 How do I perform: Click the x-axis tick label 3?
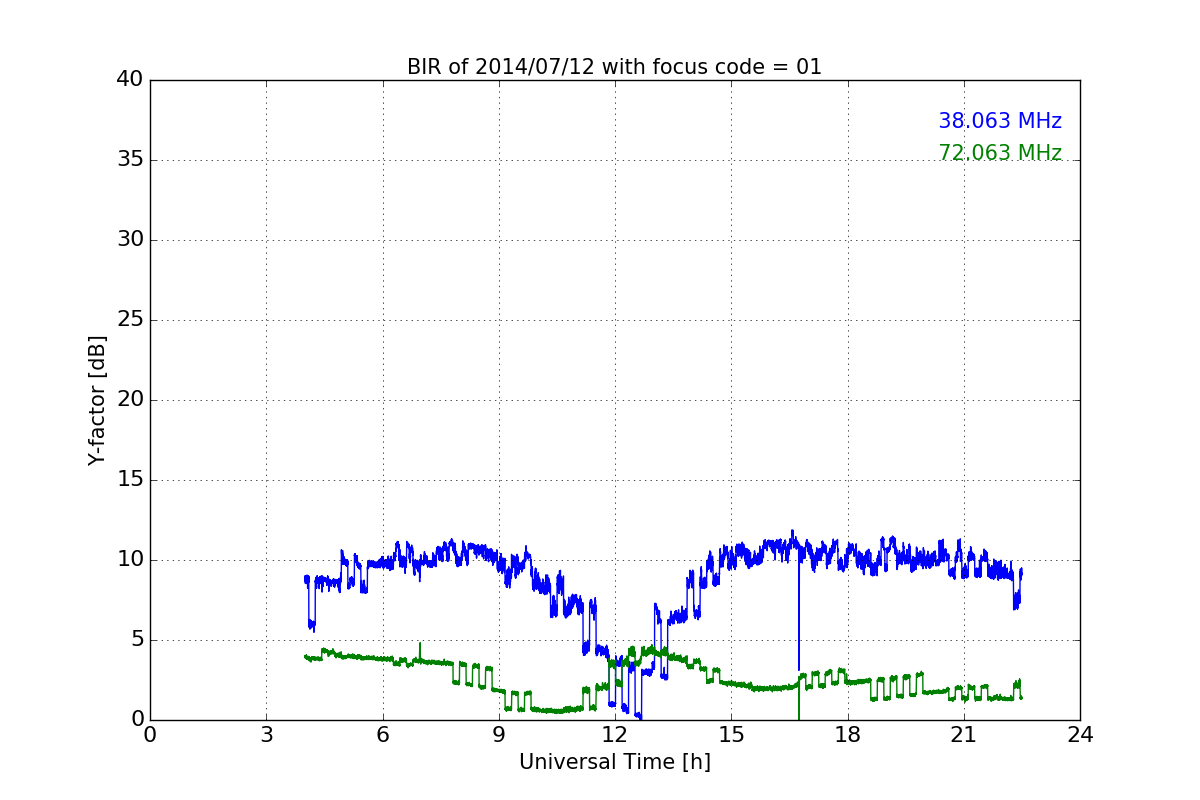266,734
